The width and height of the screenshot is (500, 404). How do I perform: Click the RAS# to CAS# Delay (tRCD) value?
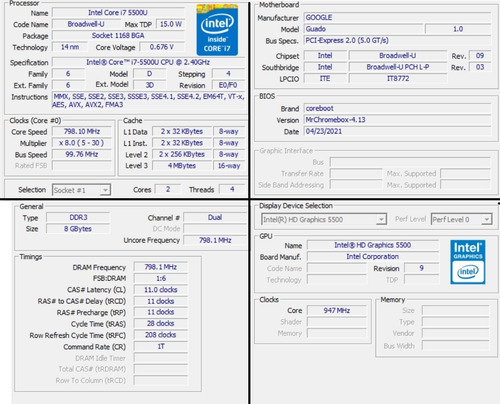[x=161, y=301]
